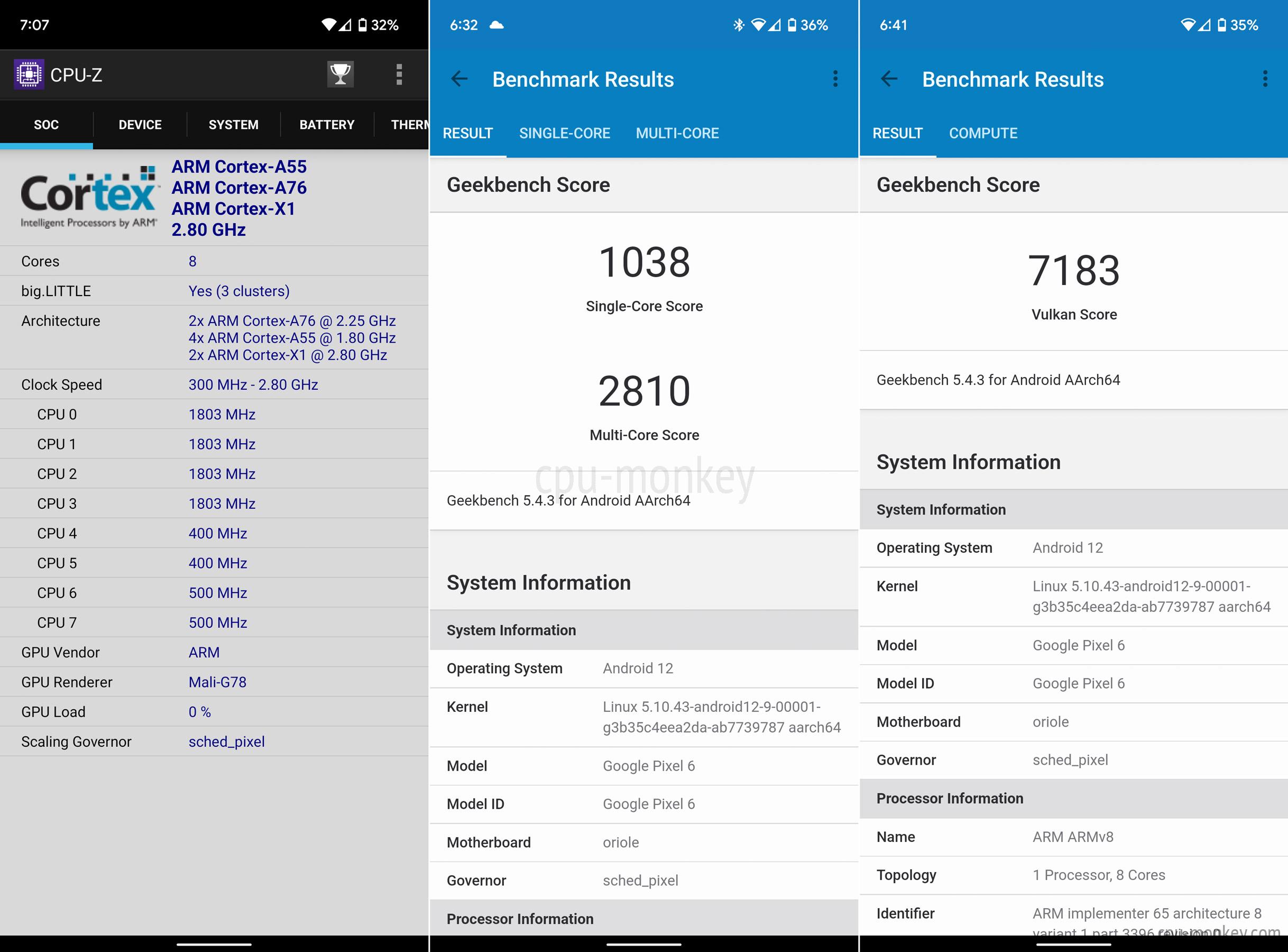Tap Name value ARM ARMv8
1288x952 pixels.
coord(1073,837)
